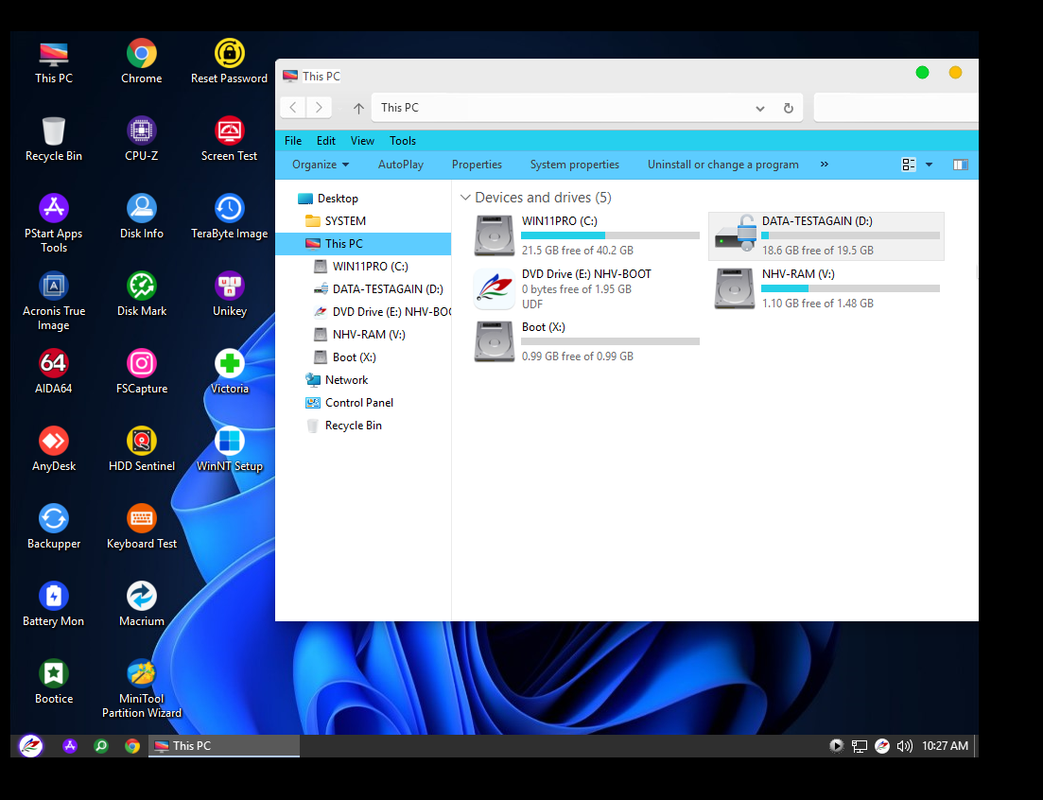Launch WinNT Setup shortcut
The image size is (1043, 800).
(x=229, y=450)
